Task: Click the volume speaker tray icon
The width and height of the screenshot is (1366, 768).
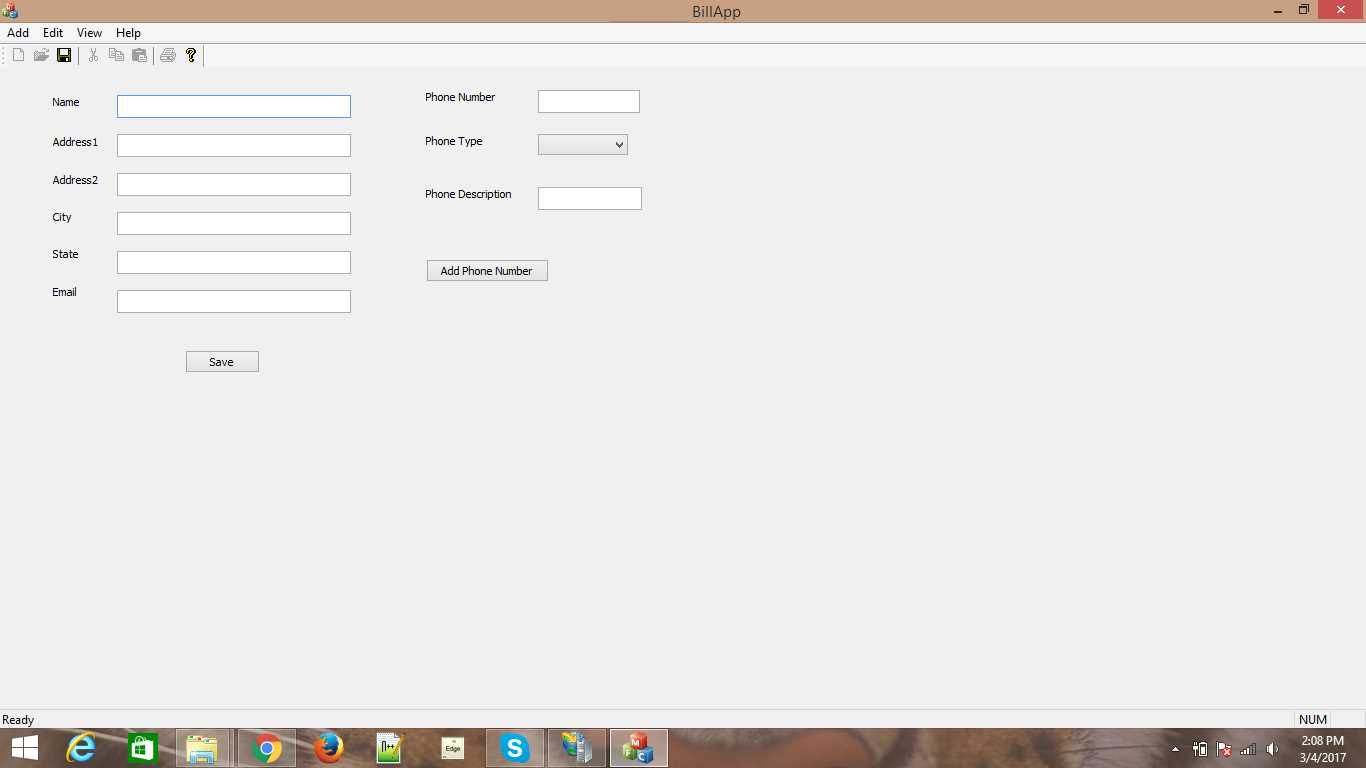Action: [1272, 749]
